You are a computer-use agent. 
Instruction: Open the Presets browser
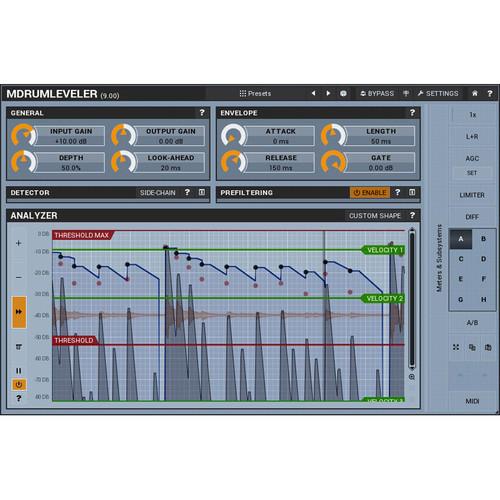pos(255,94)
